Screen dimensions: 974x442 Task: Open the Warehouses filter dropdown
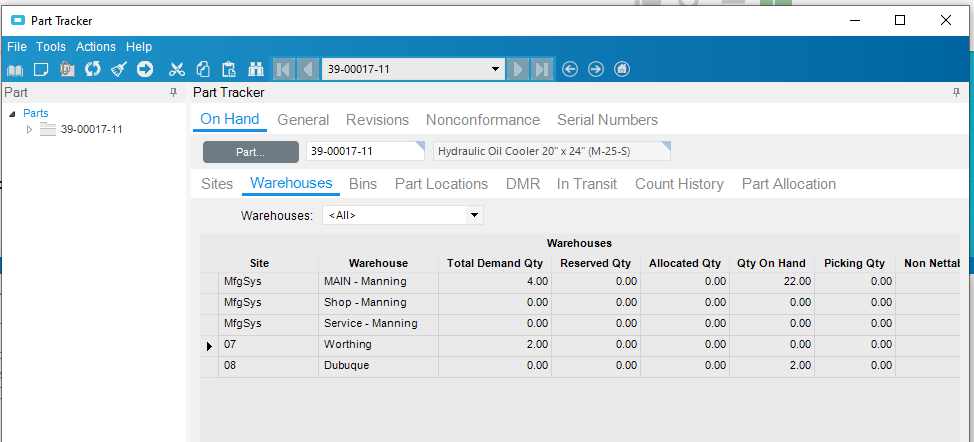tap(474, 215)
